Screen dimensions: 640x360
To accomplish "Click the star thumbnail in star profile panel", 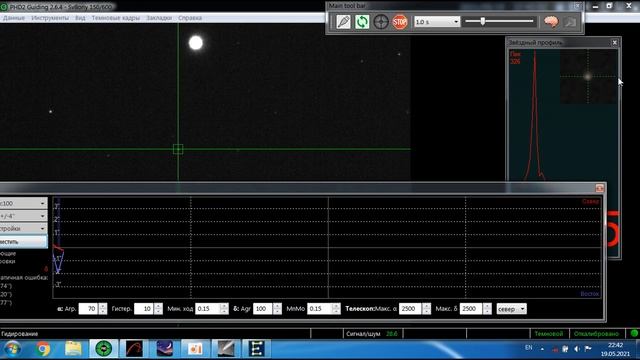I will [588, 76].
